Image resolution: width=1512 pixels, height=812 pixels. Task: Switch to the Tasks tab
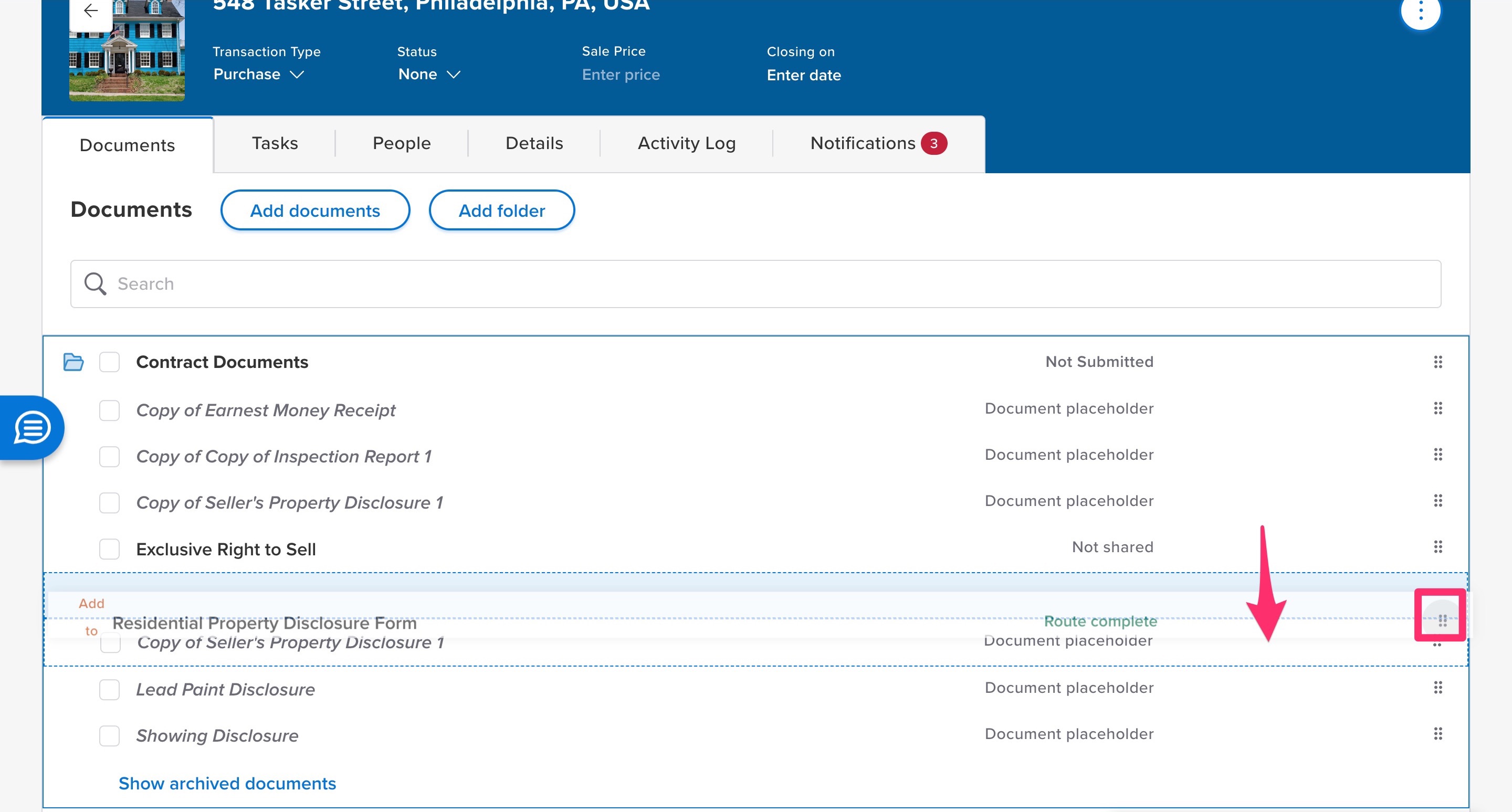(275, 143)
